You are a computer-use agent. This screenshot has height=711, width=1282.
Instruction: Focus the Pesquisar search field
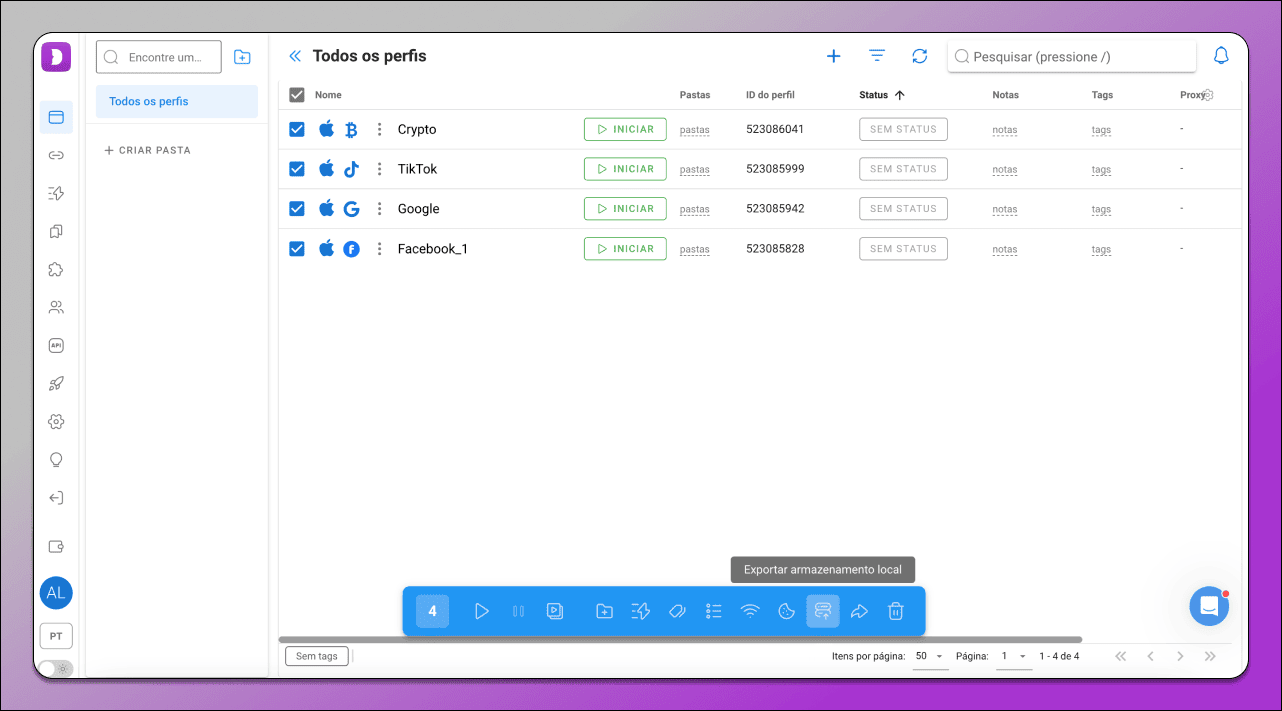[1072, 57]
